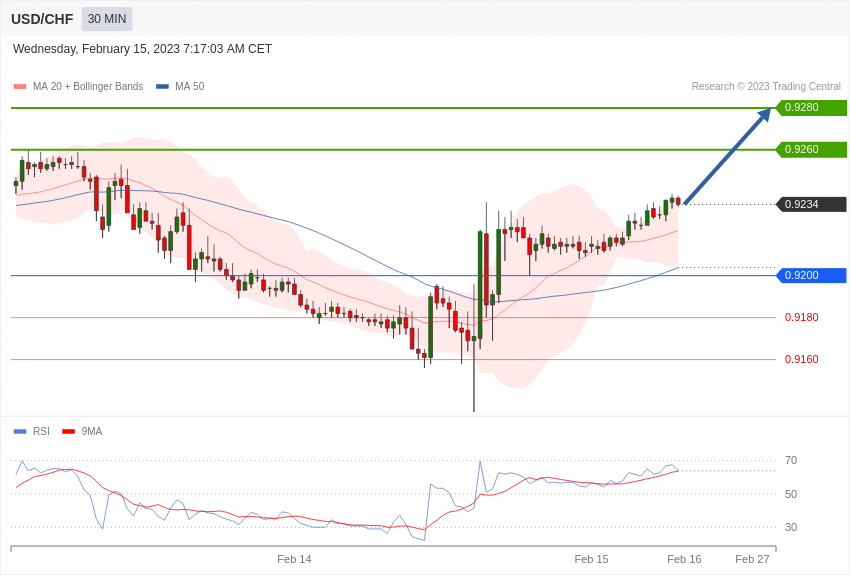The width and height of the screenshot is (850, 576).
Task: Click Research © 2023 Trading Central credit
Action: click(x=766, y=86)
